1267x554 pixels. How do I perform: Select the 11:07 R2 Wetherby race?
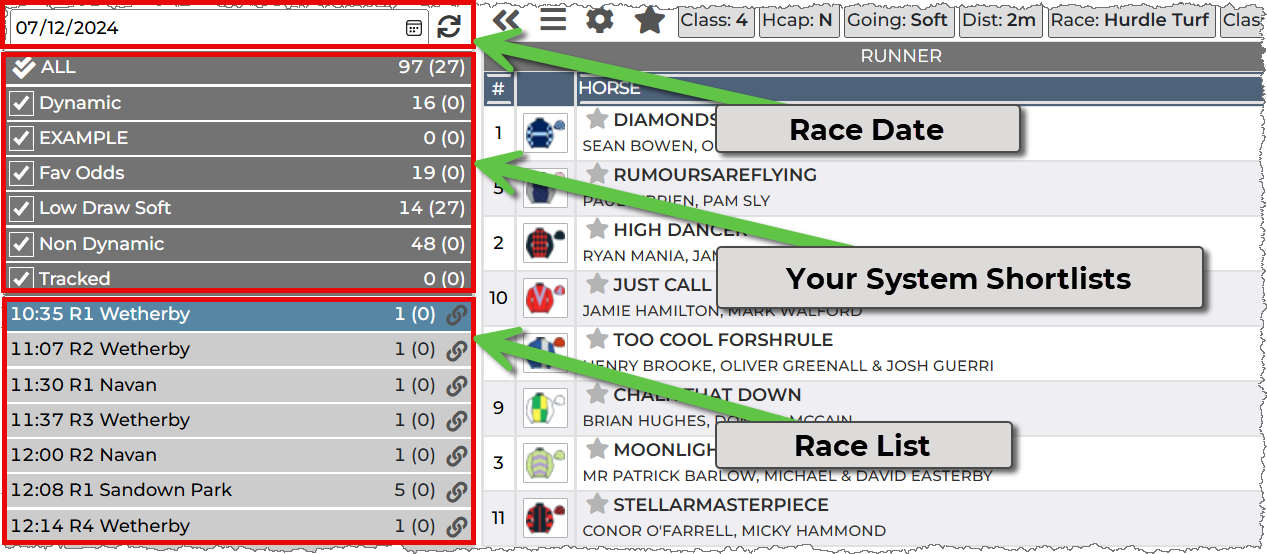(238, 350)
